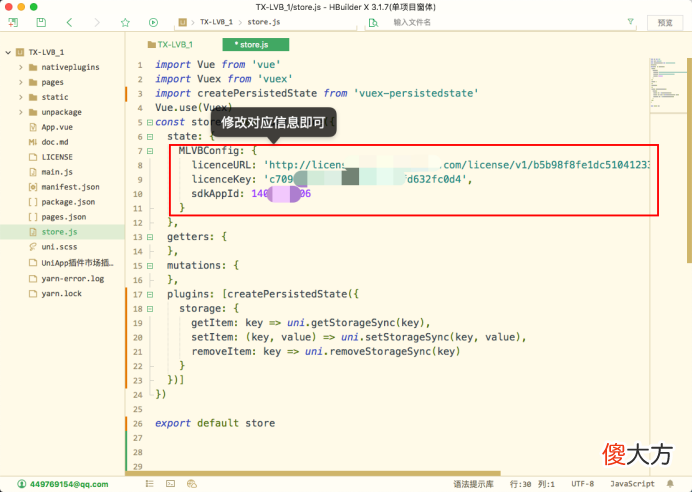This screenshot has width=692, height=492.
Task: Fold the MLVBConfig block at line 7
Action: point(150,151)
